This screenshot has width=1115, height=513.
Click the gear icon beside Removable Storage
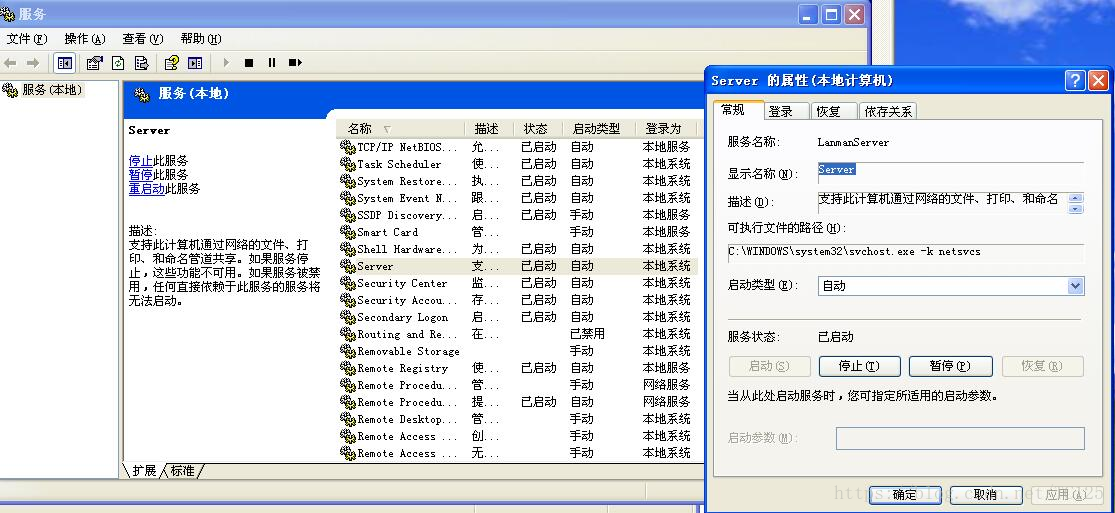(348, 351)
